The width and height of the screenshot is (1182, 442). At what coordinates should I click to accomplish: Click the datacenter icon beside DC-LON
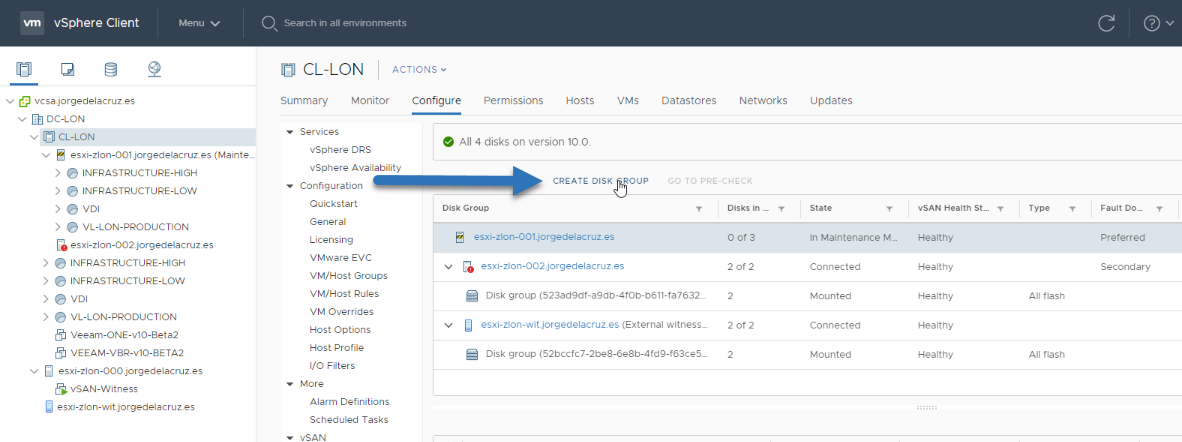[x=37, y=118]
